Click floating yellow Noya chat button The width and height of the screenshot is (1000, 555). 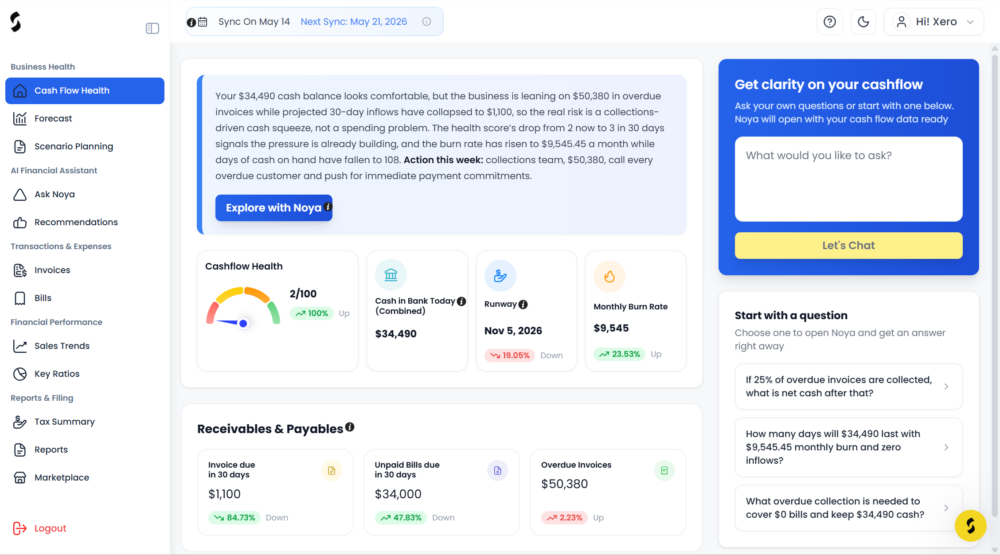[x=971, y=526]
